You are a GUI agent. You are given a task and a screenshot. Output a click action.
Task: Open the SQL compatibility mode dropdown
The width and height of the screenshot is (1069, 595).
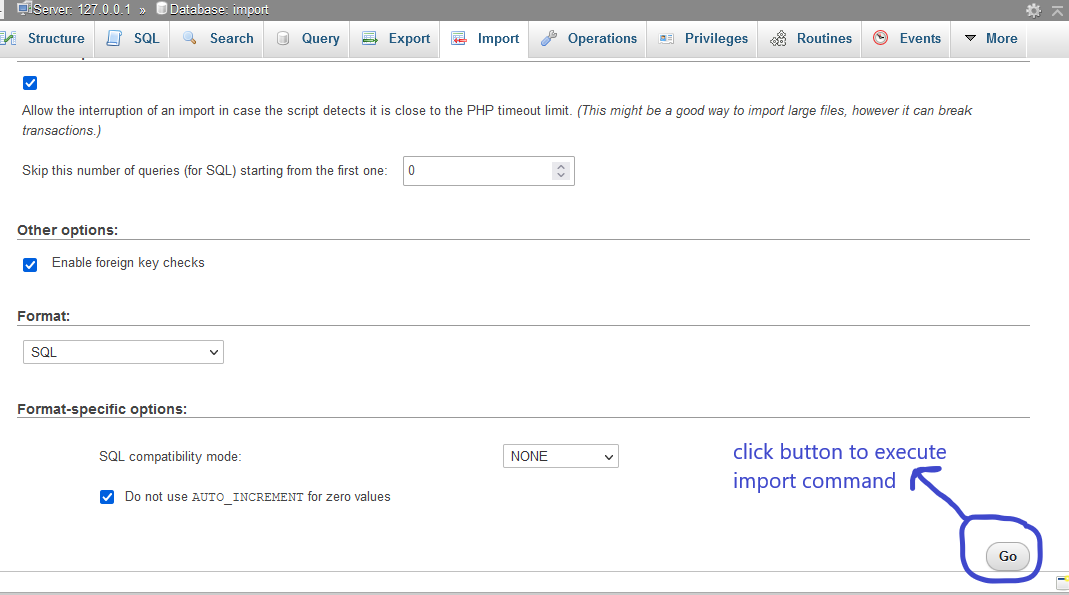click(x=560, y=456)
